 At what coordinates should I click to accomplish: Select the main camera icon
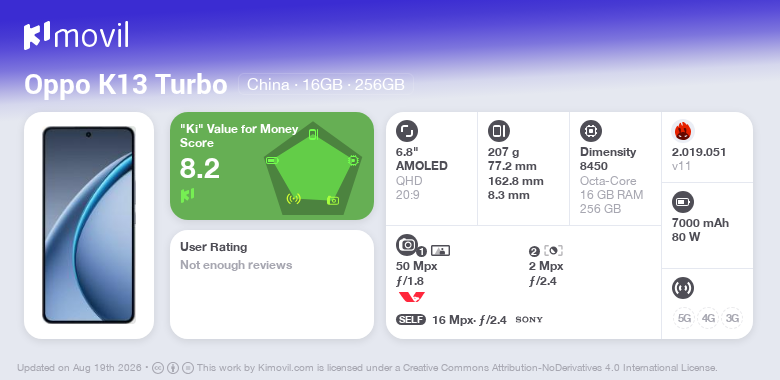[407, 245]
